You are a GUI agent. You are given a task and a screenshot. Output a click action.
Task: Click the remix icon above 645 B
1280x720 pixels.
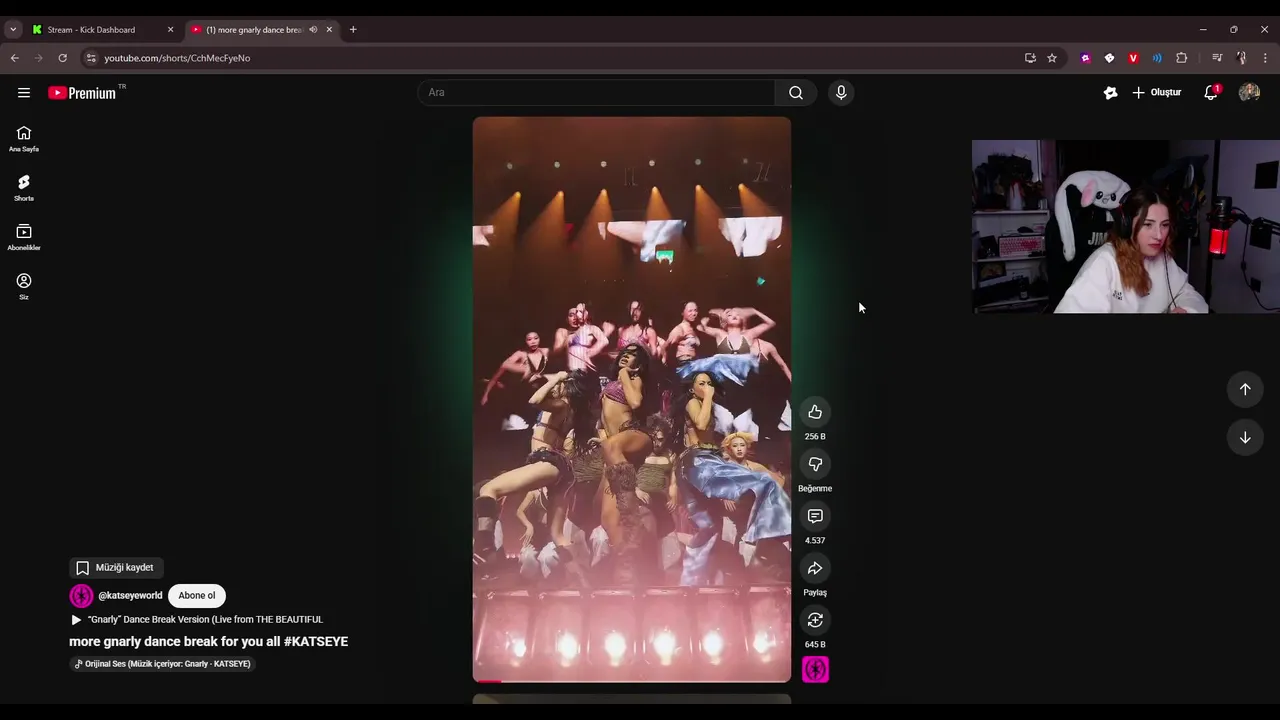[815, 620]
